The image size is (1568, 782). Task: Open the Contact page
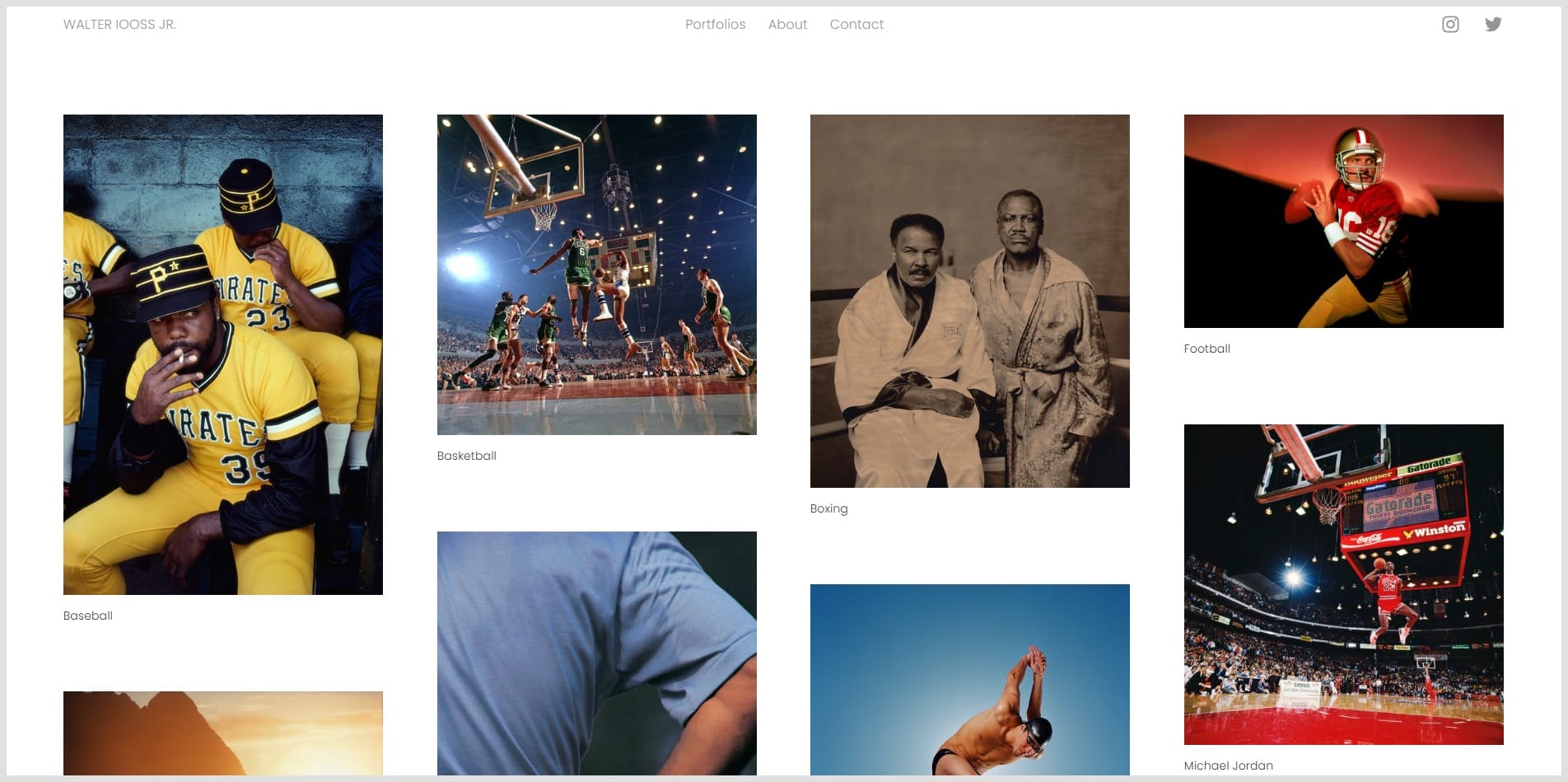click(x=856, y=25)
